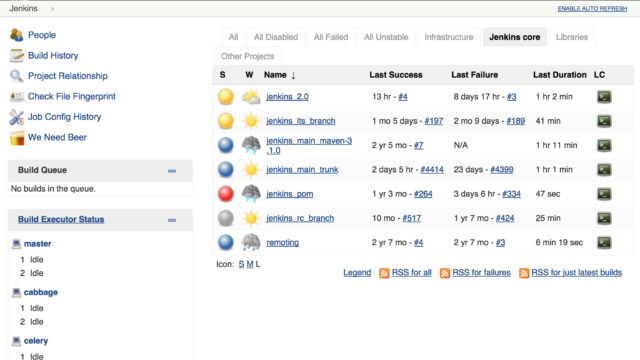Open last console for jenkins_pom
Viewport: 640px width, 360px height.
604,194
